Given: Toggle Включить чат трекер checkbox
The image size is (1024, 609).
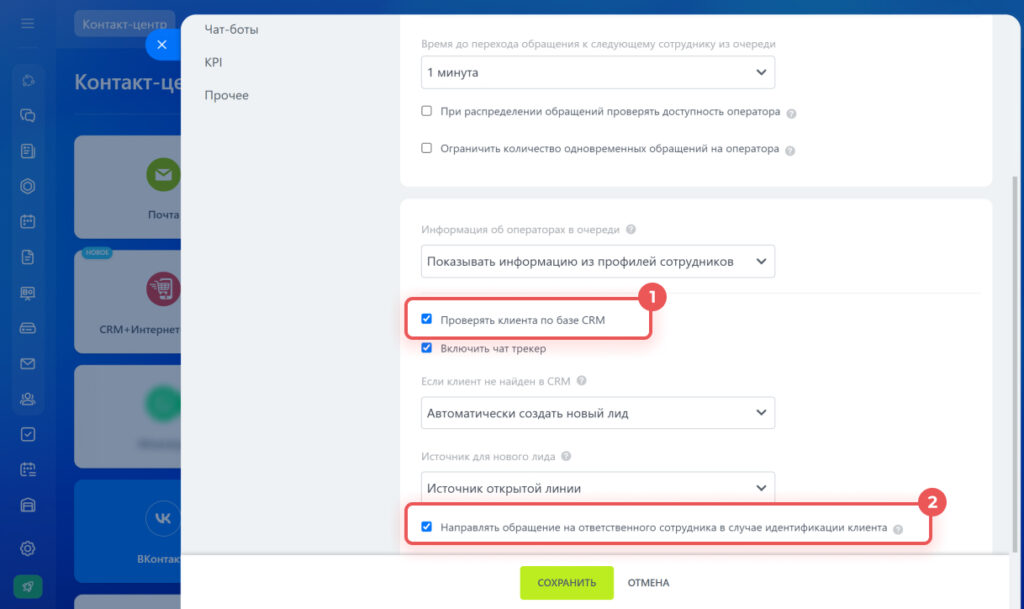Looking at the screenshot, I should [427, 348].
